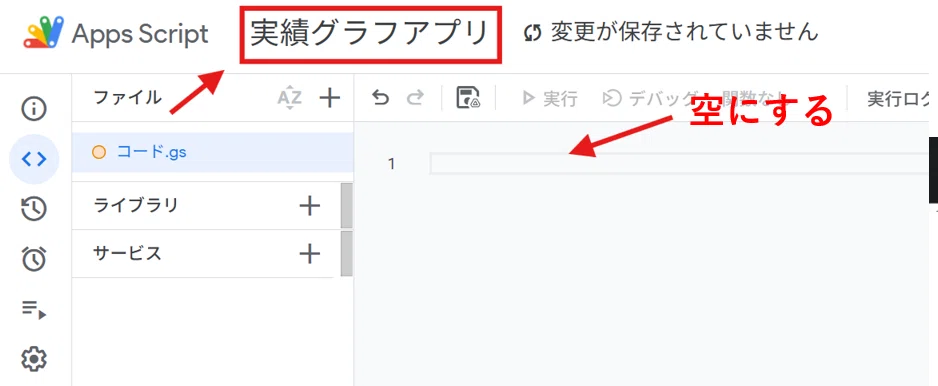Open the executions list icon
Image resolution: width=938 pixels, height=386 pixels.
coord(34,309)
